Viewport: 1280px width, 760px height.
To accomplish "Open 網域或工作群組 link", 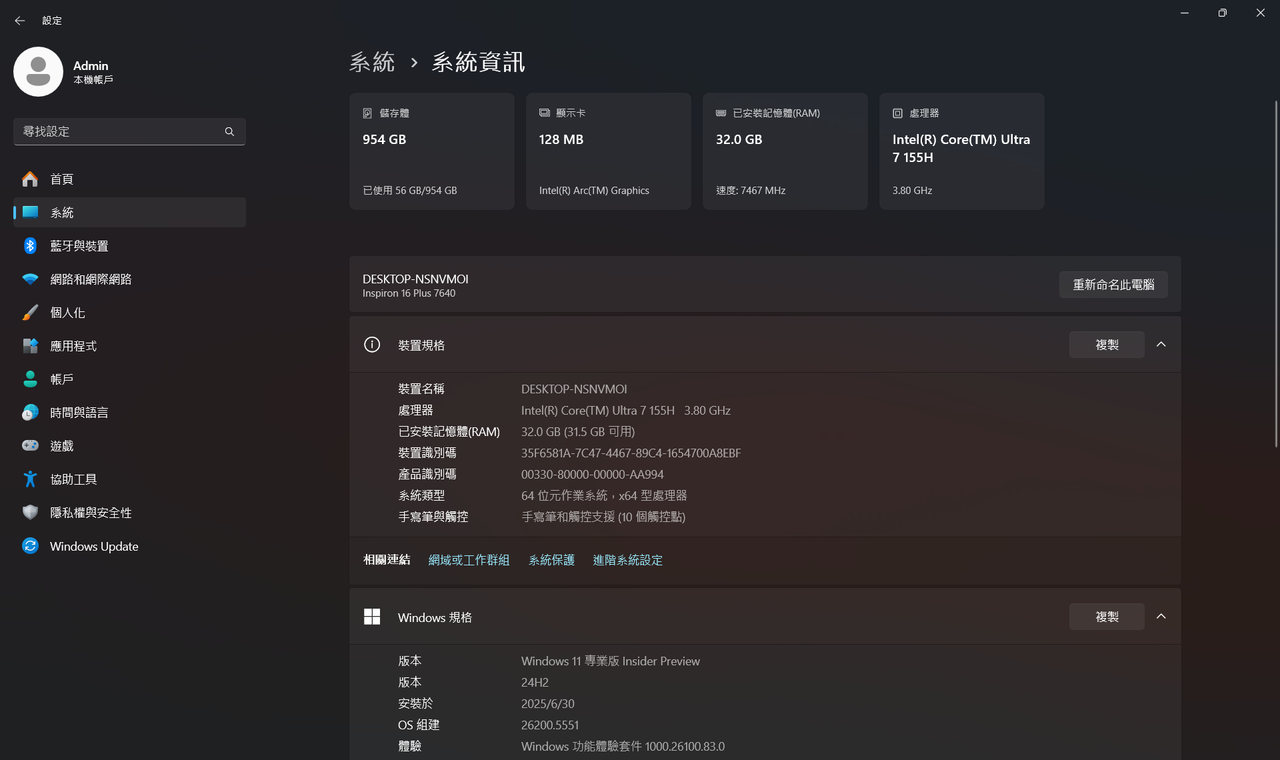I will click(x=469, y=560).
